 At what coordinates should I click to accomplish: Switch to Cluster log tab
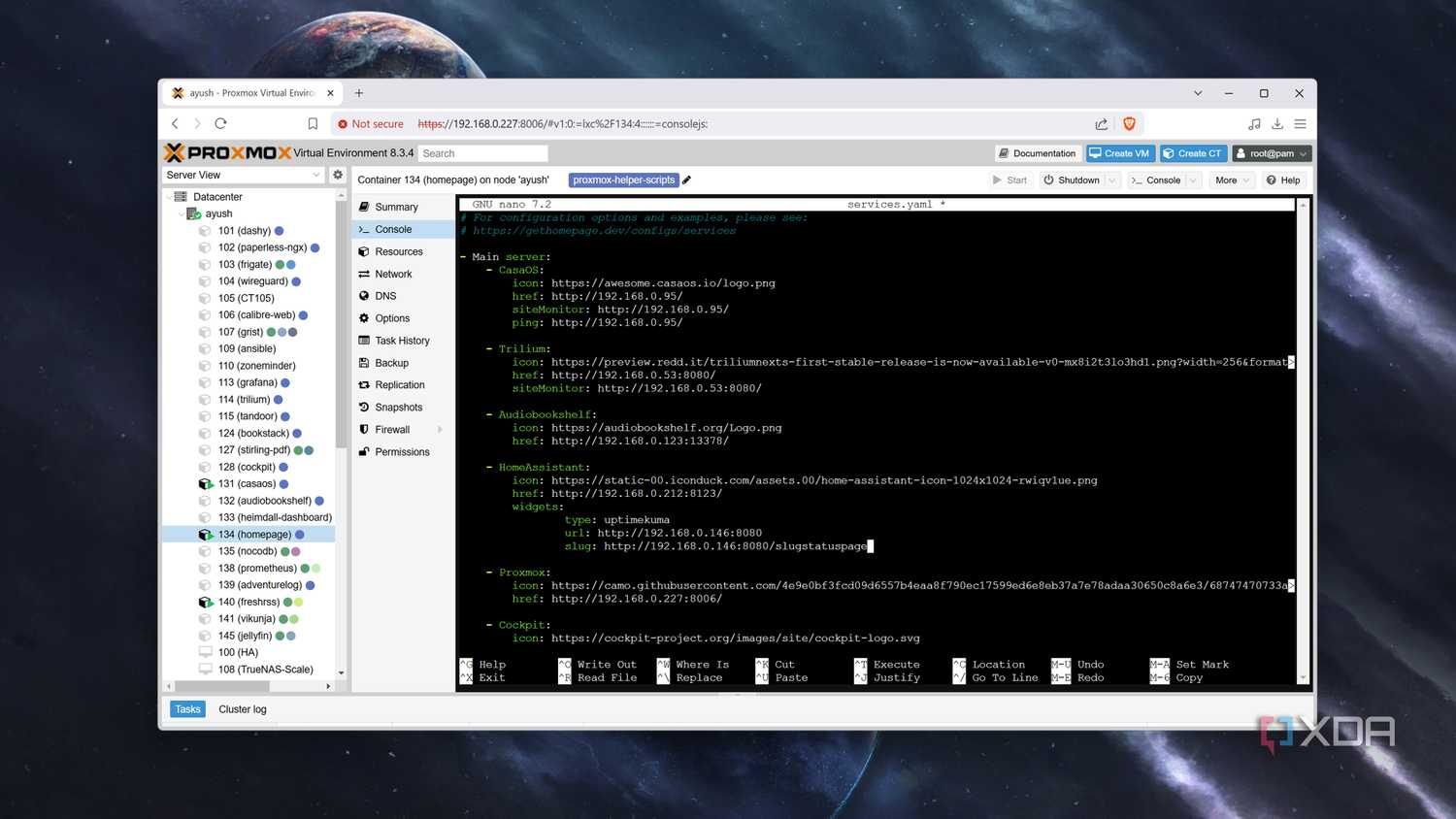click(243, 709)
